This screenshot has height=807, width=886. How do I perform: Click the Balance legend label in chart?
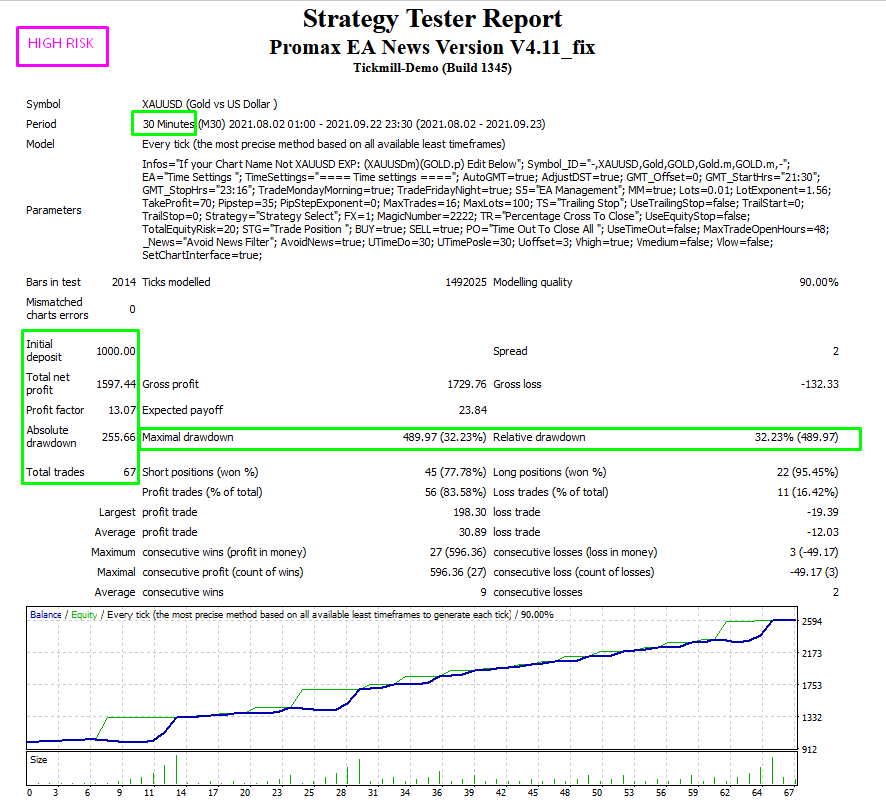point(46,615)
